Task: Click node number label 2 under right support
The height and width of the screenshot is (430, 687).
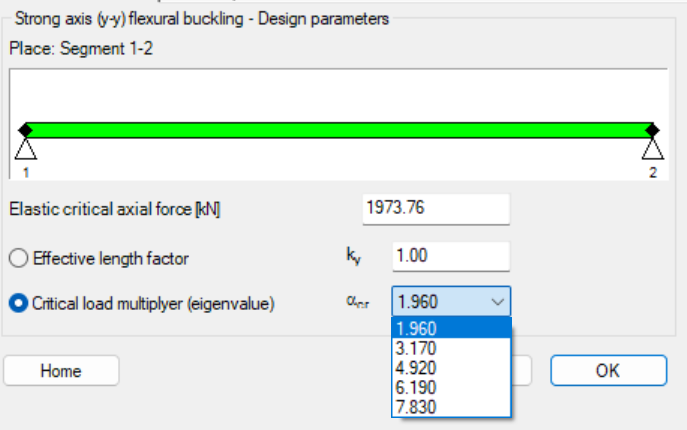Action: pyautogui.click(x=653, y=172)
